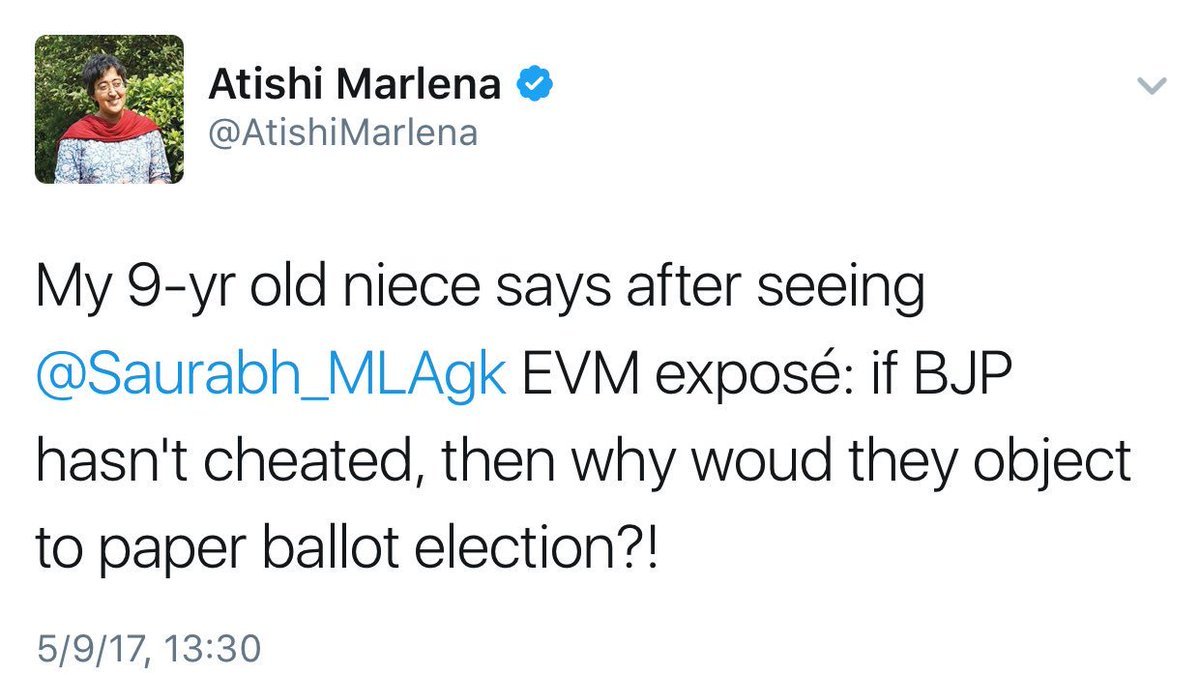Expand the tweet options chevron
The image size is (1200, 675).
point(1153,87)
